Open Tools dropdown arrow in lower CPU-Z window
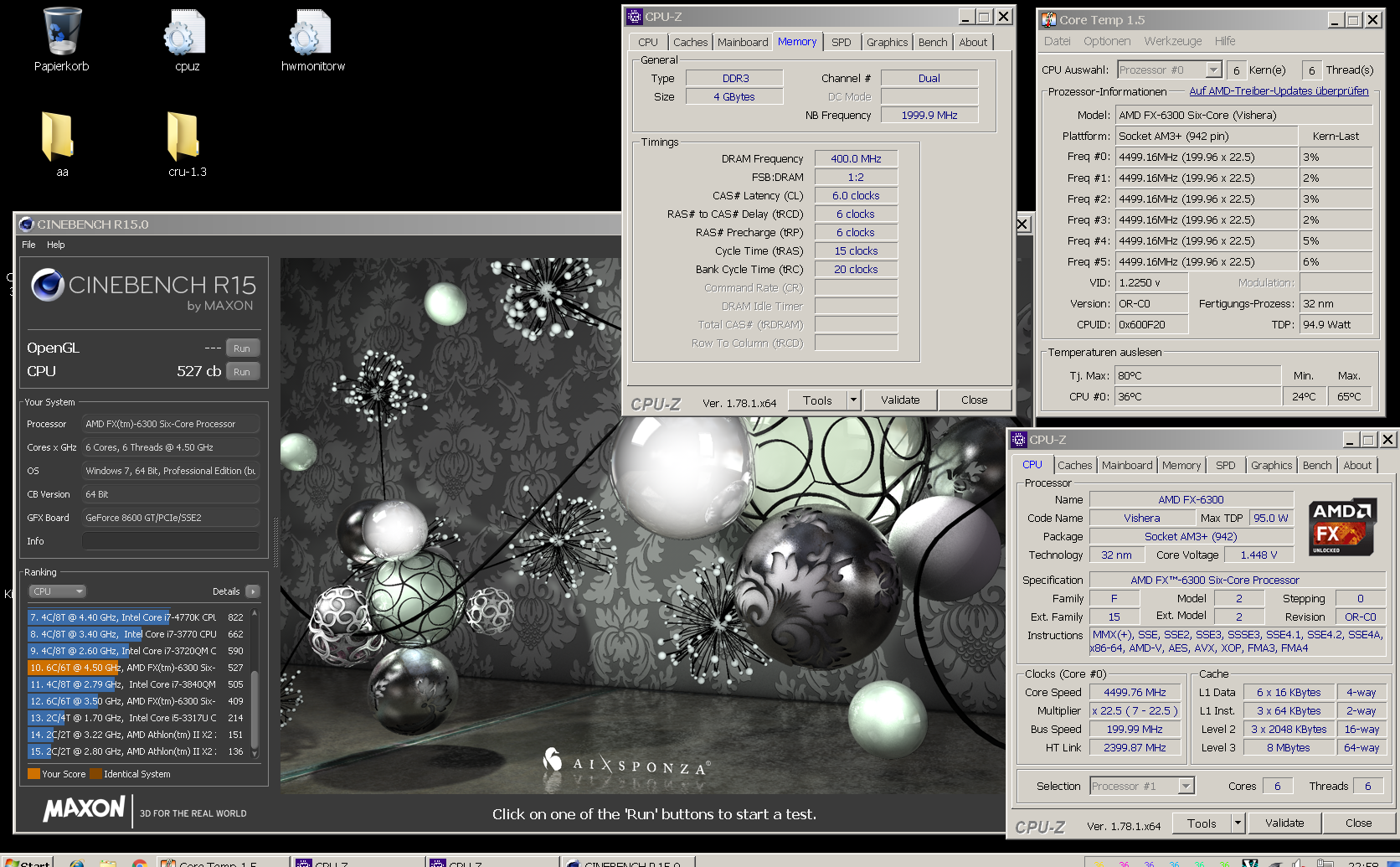The image size is (1400, 867). pyautogui.click(x=1238, y=823)
